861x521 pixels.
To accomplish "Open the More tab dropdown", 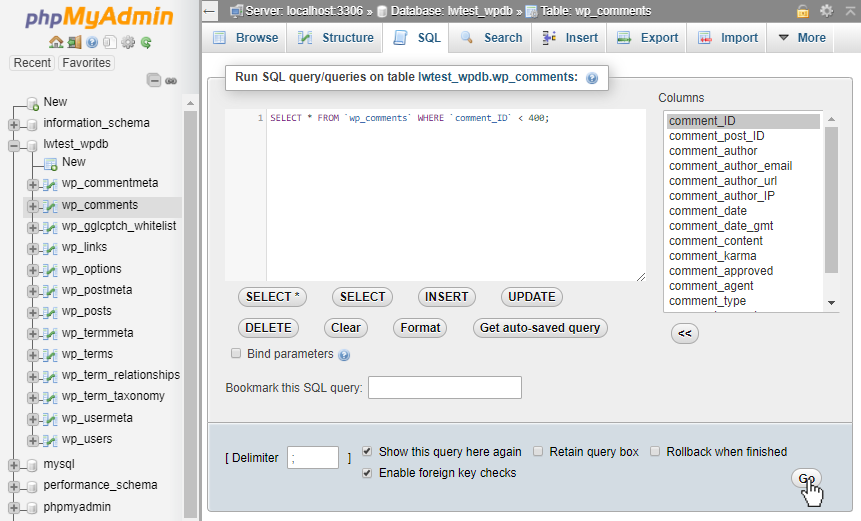I will (x=801, y=38).
